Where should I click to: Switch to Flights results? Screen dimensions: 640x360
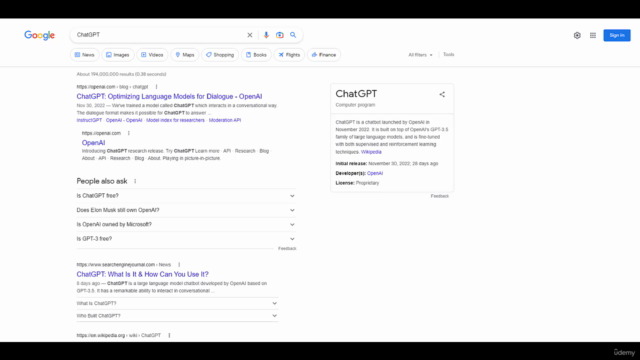[289, 55]
